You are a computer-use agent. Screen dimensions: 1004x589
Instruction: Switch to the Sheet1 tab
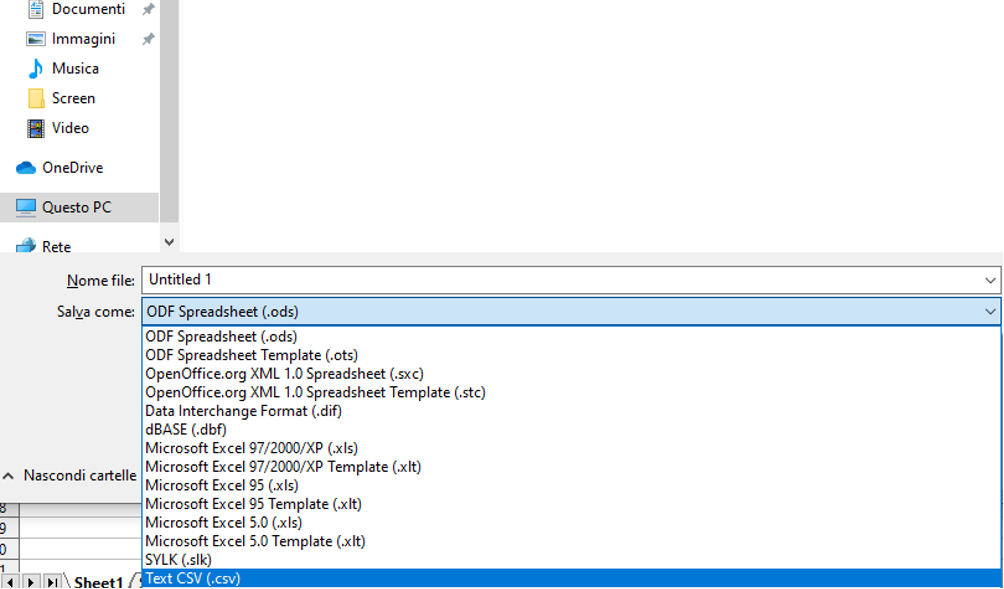[98, 582]
